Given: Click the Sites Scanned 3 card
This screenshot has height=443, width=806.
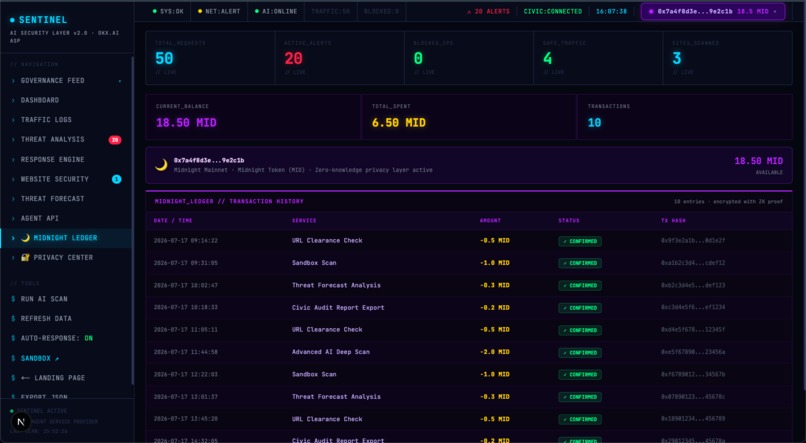Looking at the screenshot, I should (728, 58).
